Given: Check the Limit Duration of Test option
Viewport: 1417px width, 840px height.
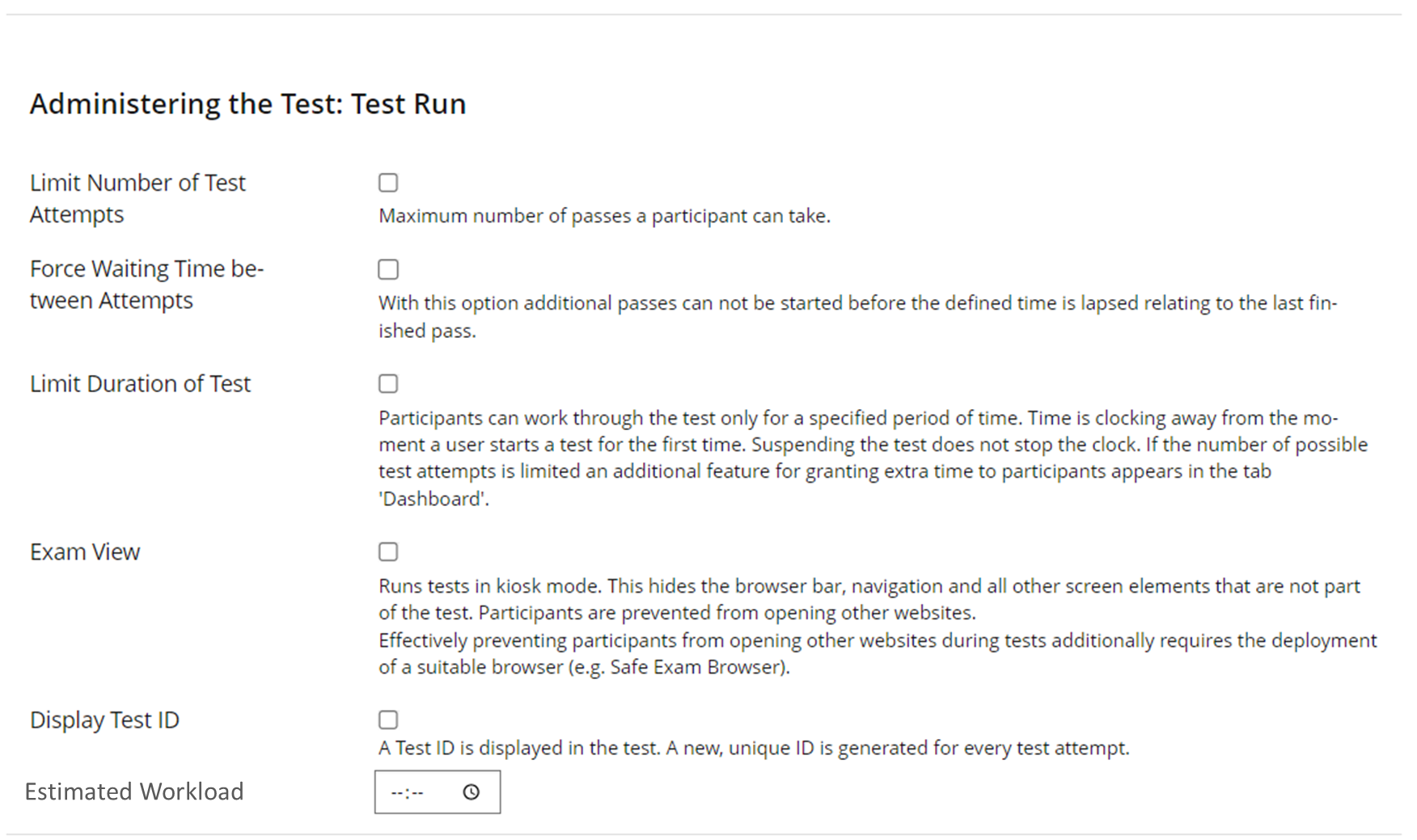Looking at the screenshot, I should point(388,383).
